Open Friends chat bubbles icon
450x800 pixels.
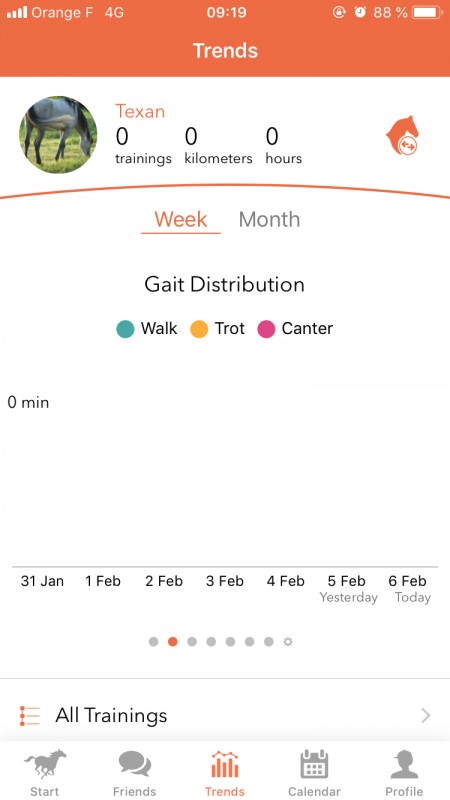click(135, 764)
